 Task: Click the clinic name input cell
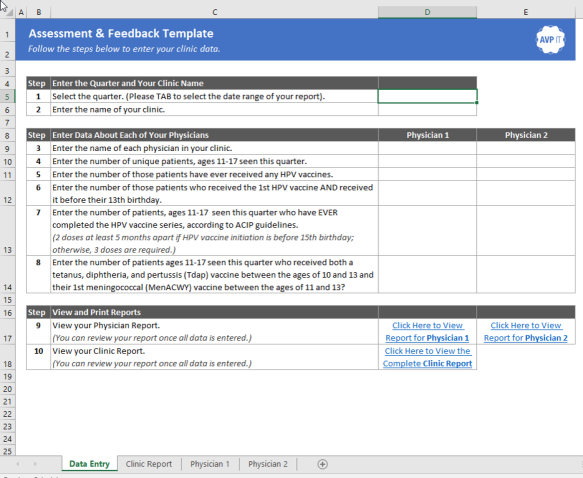[427, 109]
